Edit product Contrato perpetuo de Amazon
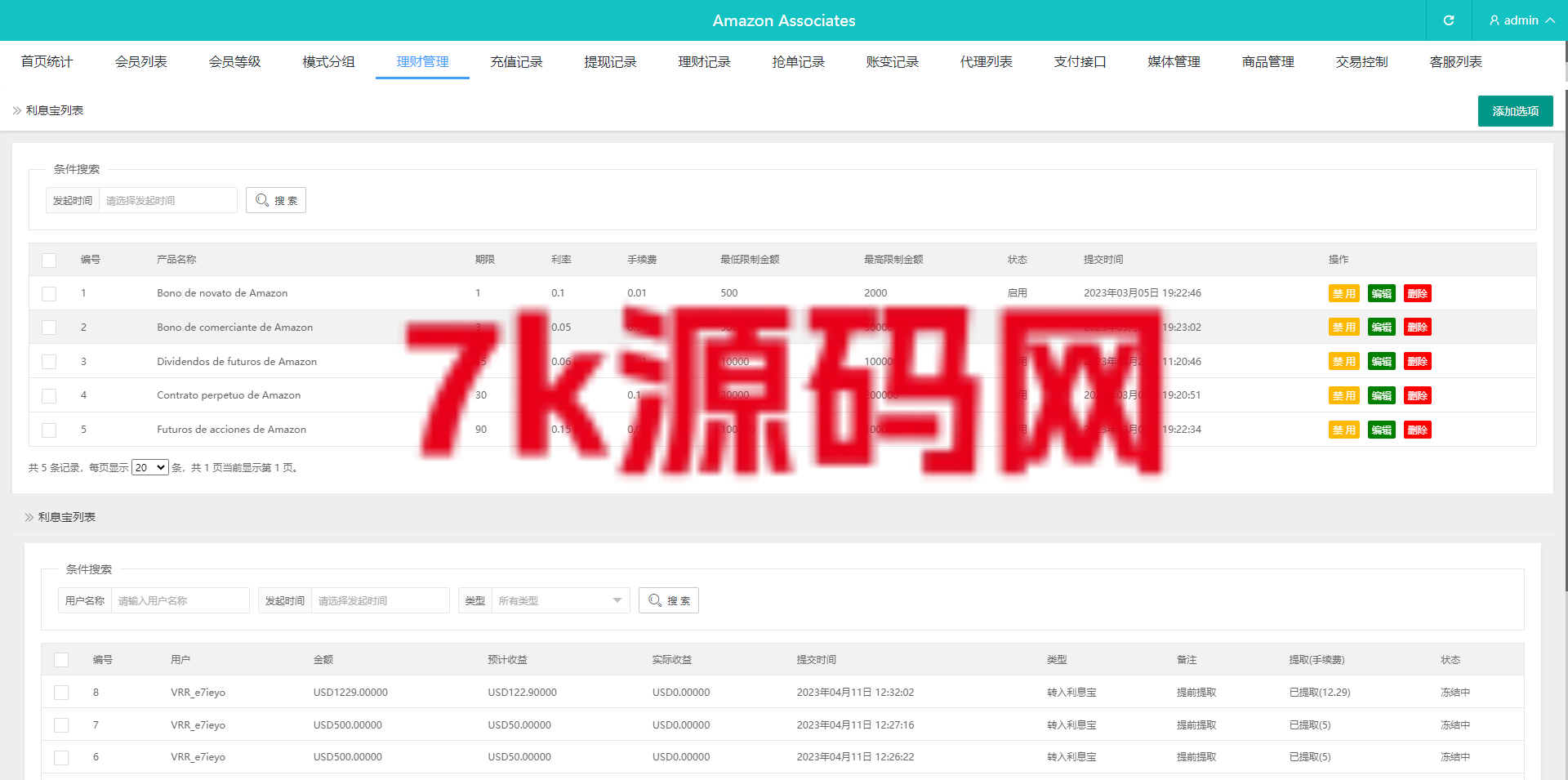The width and height of the screenshot is (1568, 780). [x=1382, y=395]
